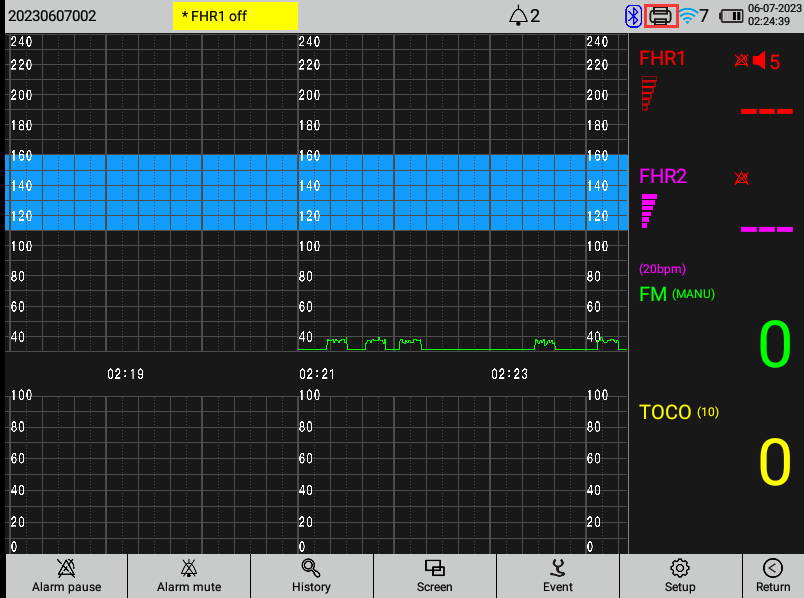Click the green fetal movement trace
Viewport: 804px width, 598px height.
point(462,344)
